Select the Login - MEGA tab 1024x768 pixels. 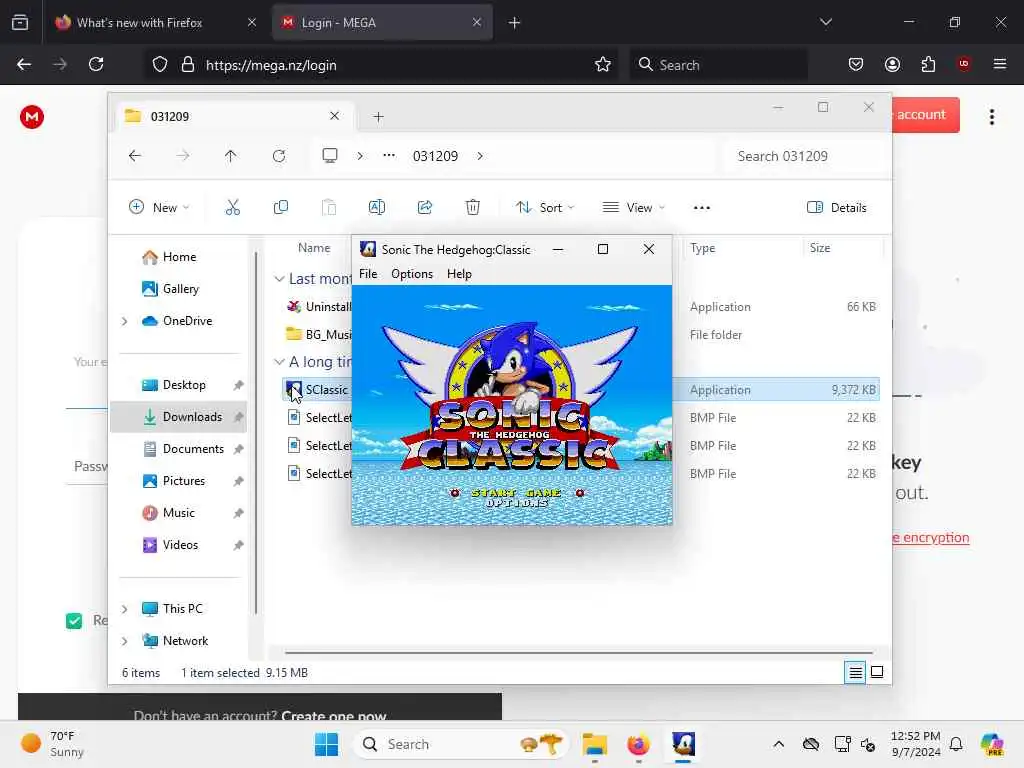(382, 22)
